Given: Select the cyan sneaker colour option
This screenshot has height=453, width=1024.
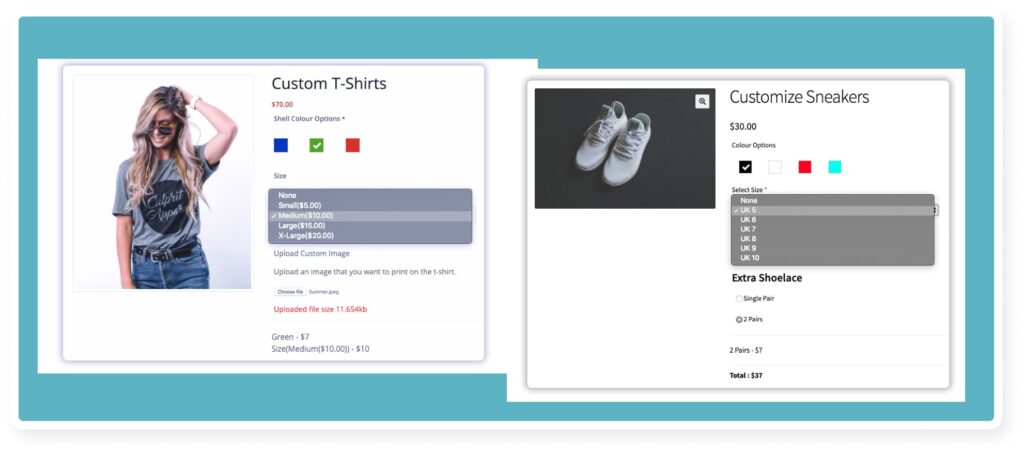Looking at the screenshot, I should pyautogui.click(x=835, y=167).
